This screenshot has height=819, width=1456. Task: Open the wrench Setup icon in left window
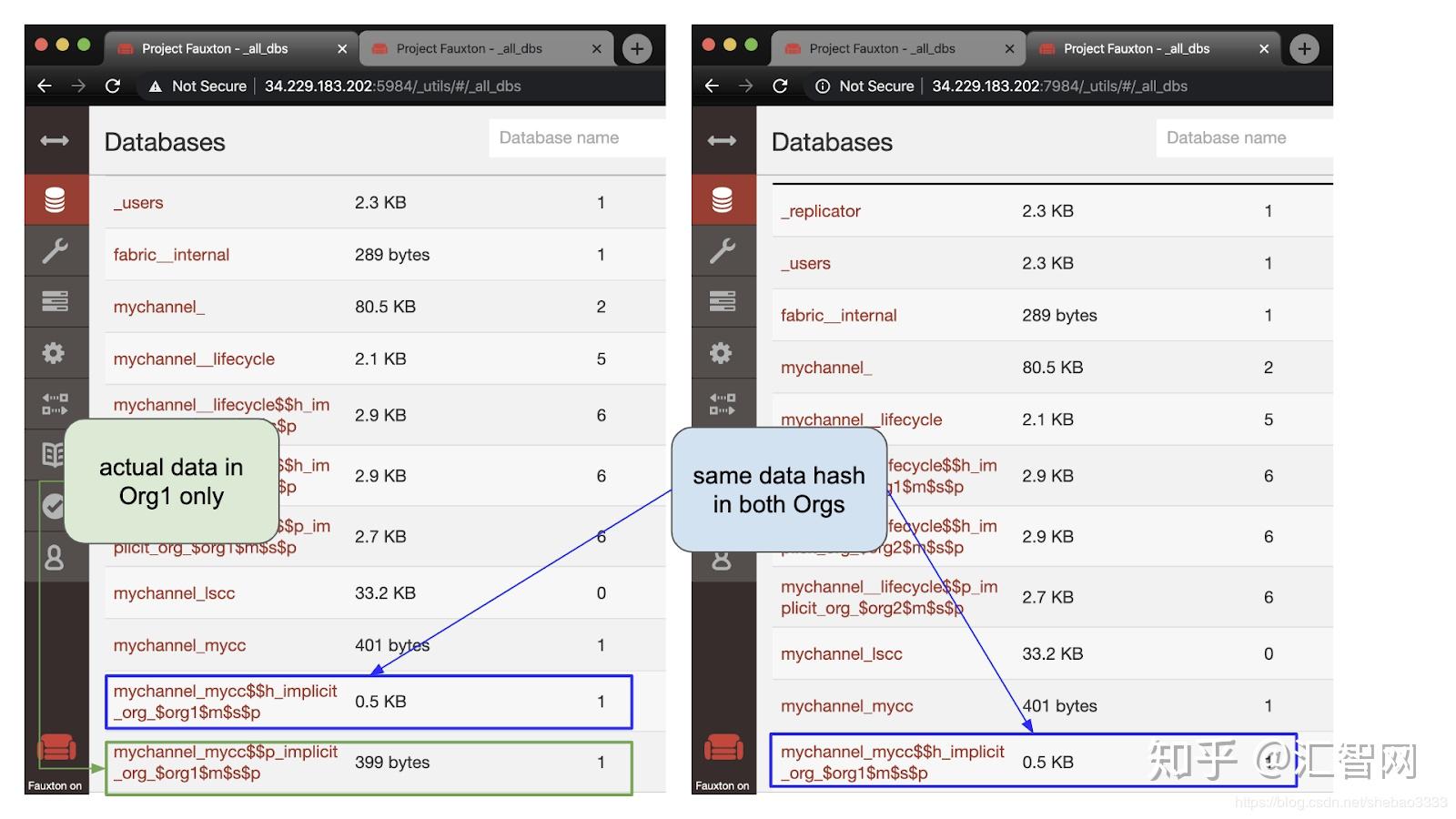[55, 250]
